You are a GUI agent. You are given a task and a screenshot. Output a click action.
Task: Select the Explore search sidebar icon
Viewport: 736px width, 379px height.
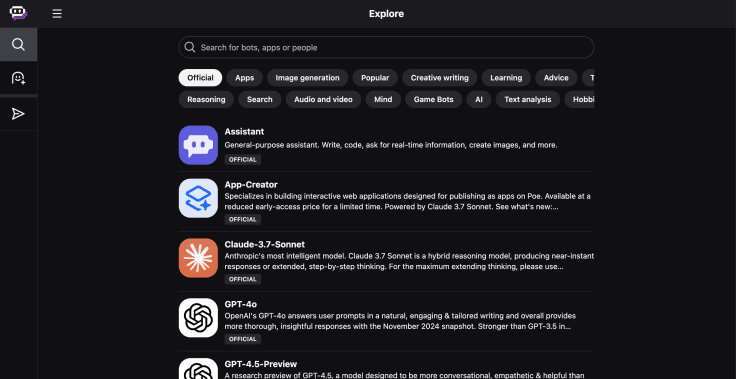pyautogui.click(x=18, y=45)
